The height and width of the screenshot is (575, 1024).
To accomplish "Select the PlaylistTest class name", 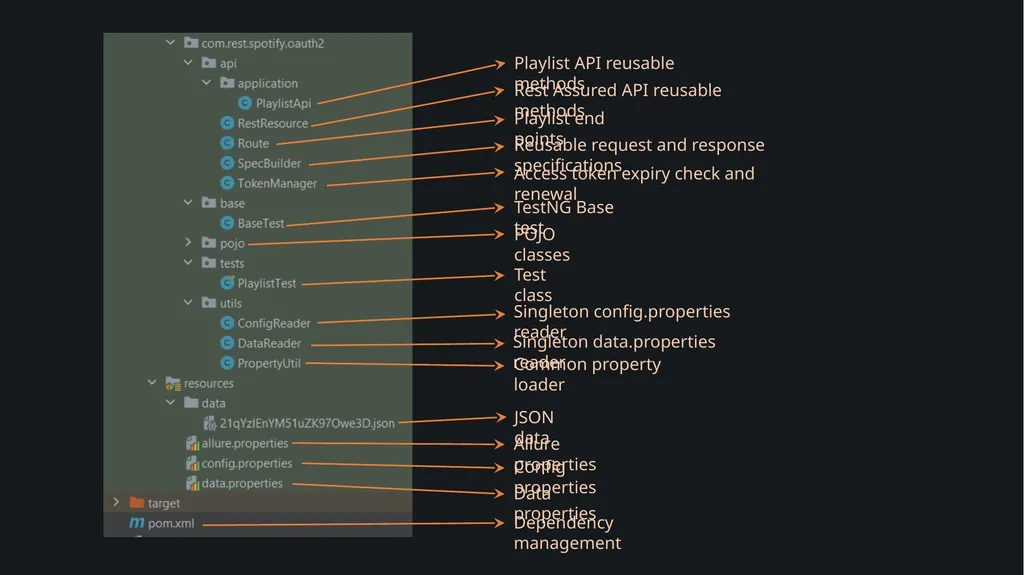I will [x=266, y=283].
